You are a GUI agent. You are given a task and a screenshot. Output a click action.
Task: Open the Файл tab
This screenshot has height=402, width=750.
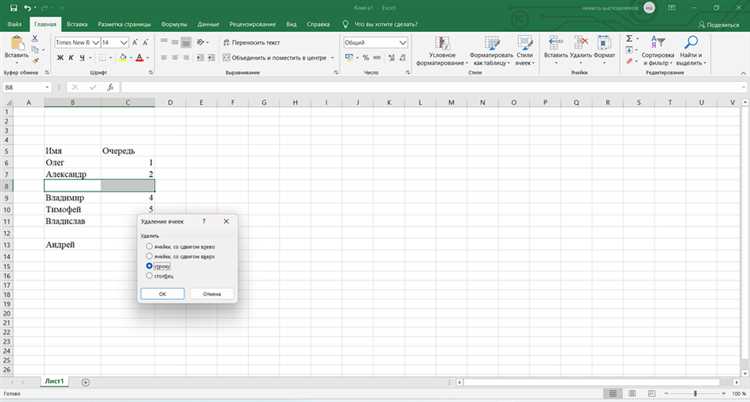[x=14, y=24]
